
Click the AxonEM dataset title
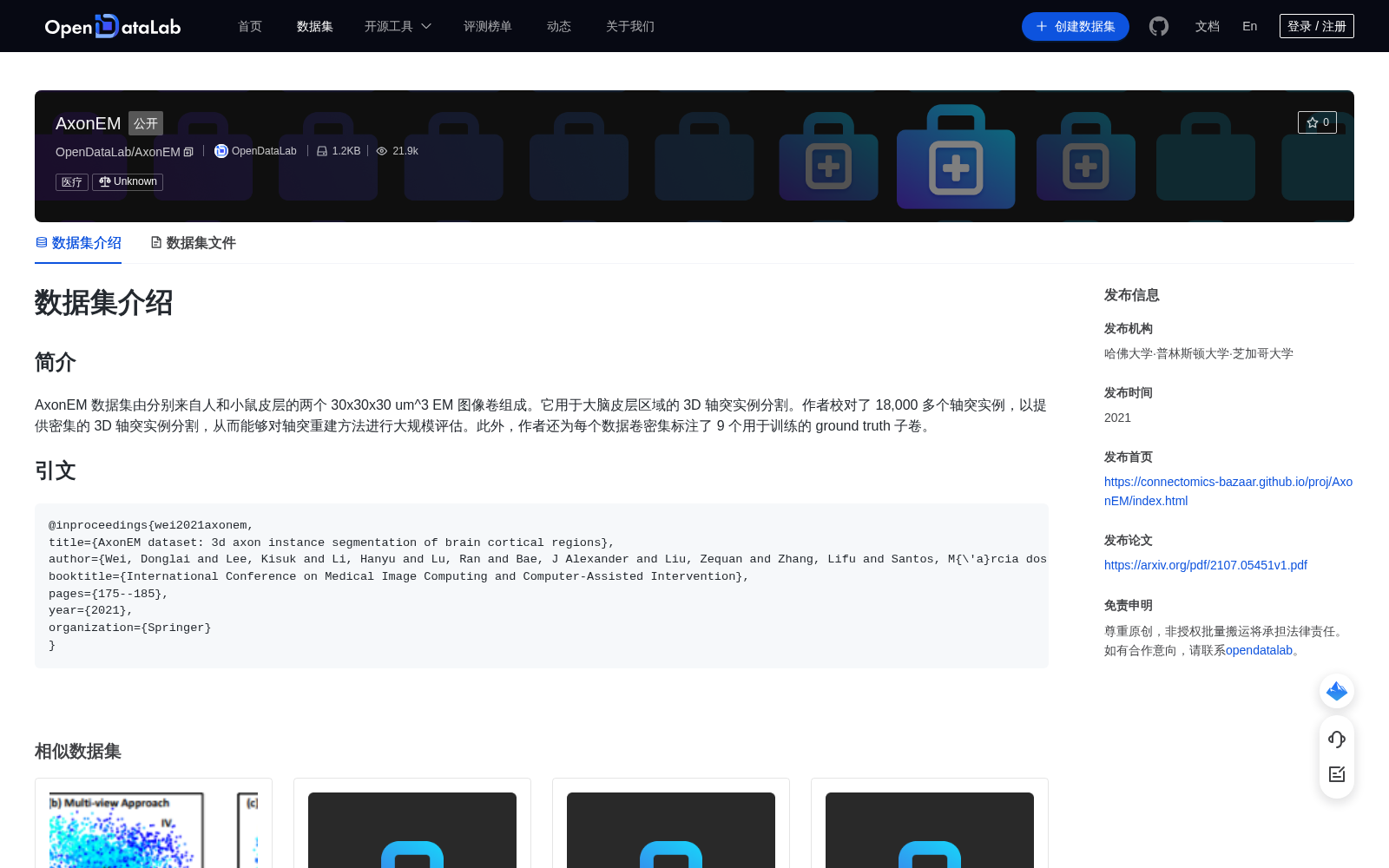89,123
